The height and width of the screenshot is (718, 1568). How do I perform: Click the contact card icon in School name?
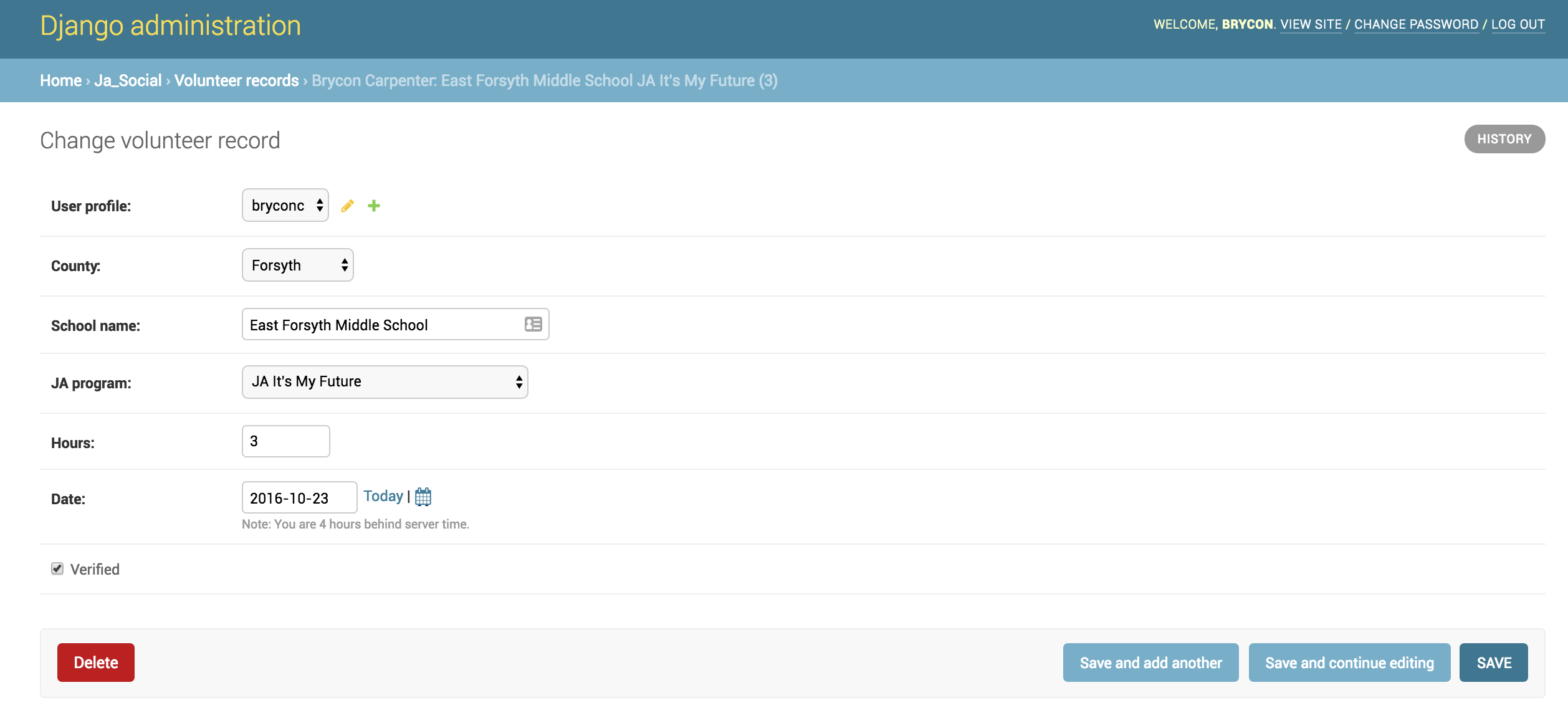533,324
